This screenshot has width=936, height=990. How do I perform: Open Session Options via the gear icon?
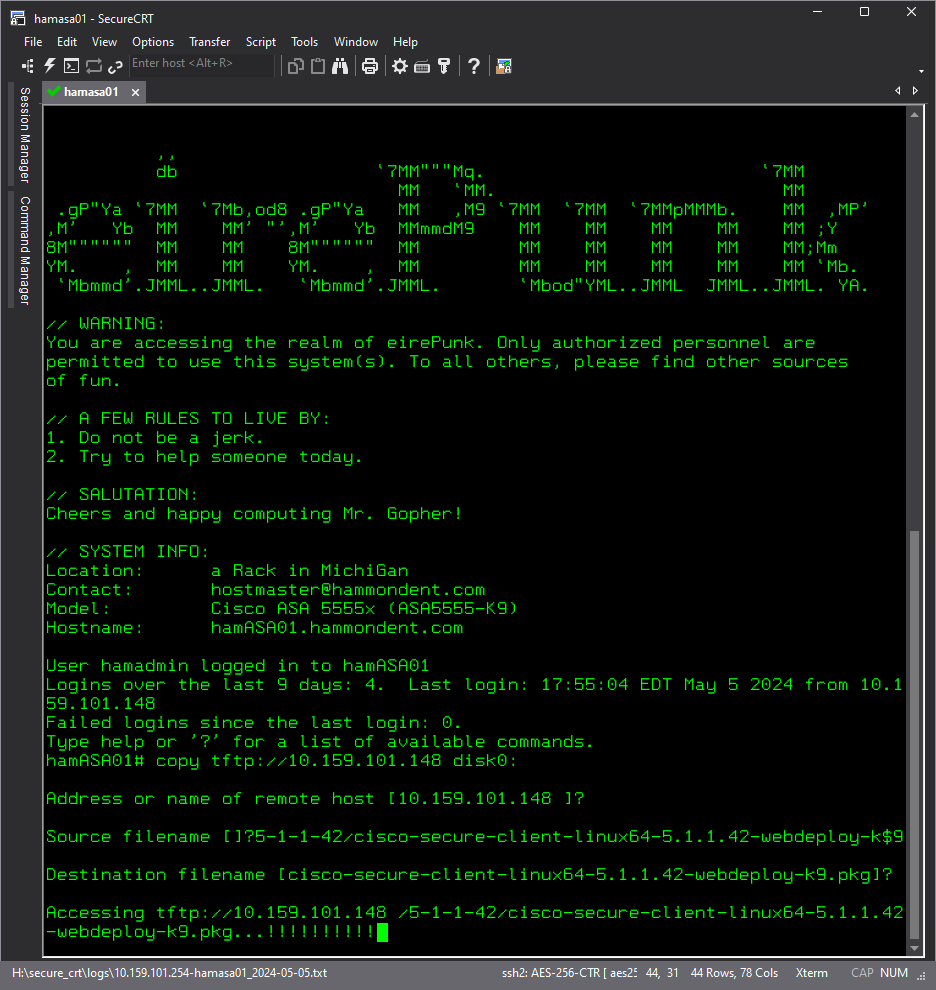(x=398, y=65)
